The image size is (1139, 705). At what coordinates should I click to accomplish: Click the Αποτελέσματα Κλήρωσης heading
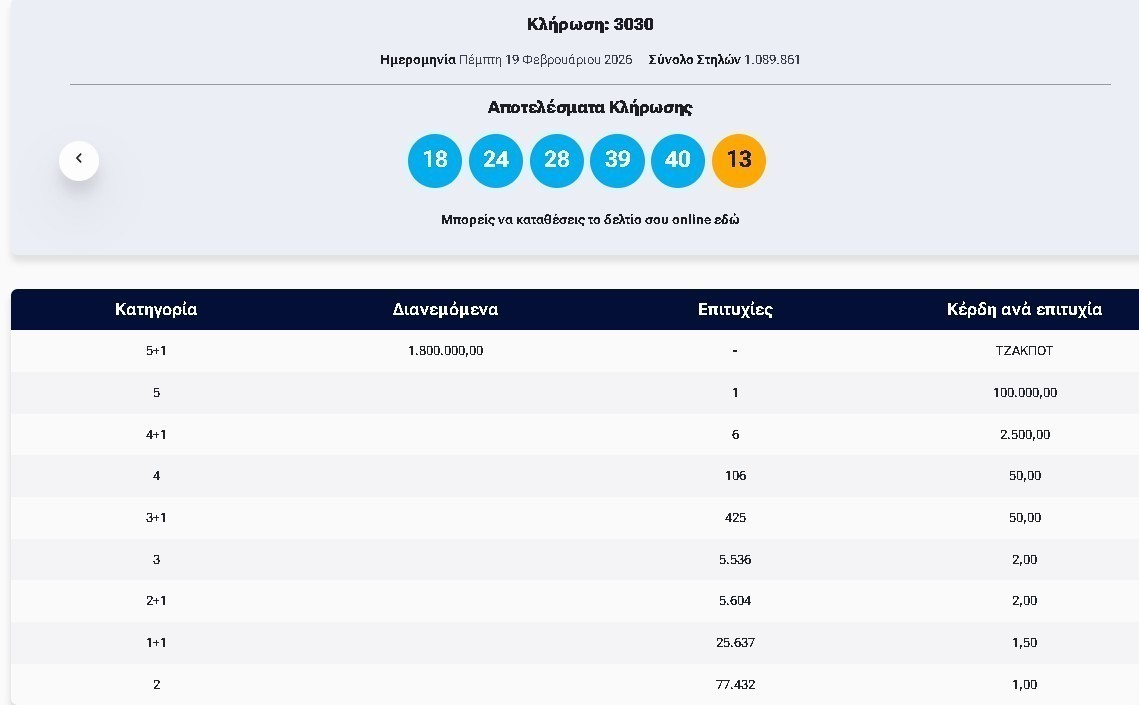tap(590, 107)
